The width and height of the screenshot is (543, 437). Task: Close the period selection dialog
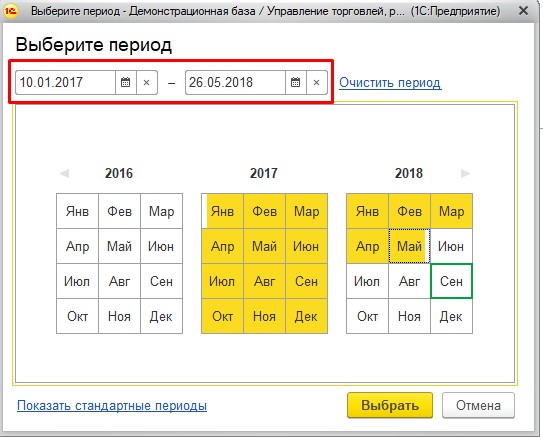tap(523, 11)
